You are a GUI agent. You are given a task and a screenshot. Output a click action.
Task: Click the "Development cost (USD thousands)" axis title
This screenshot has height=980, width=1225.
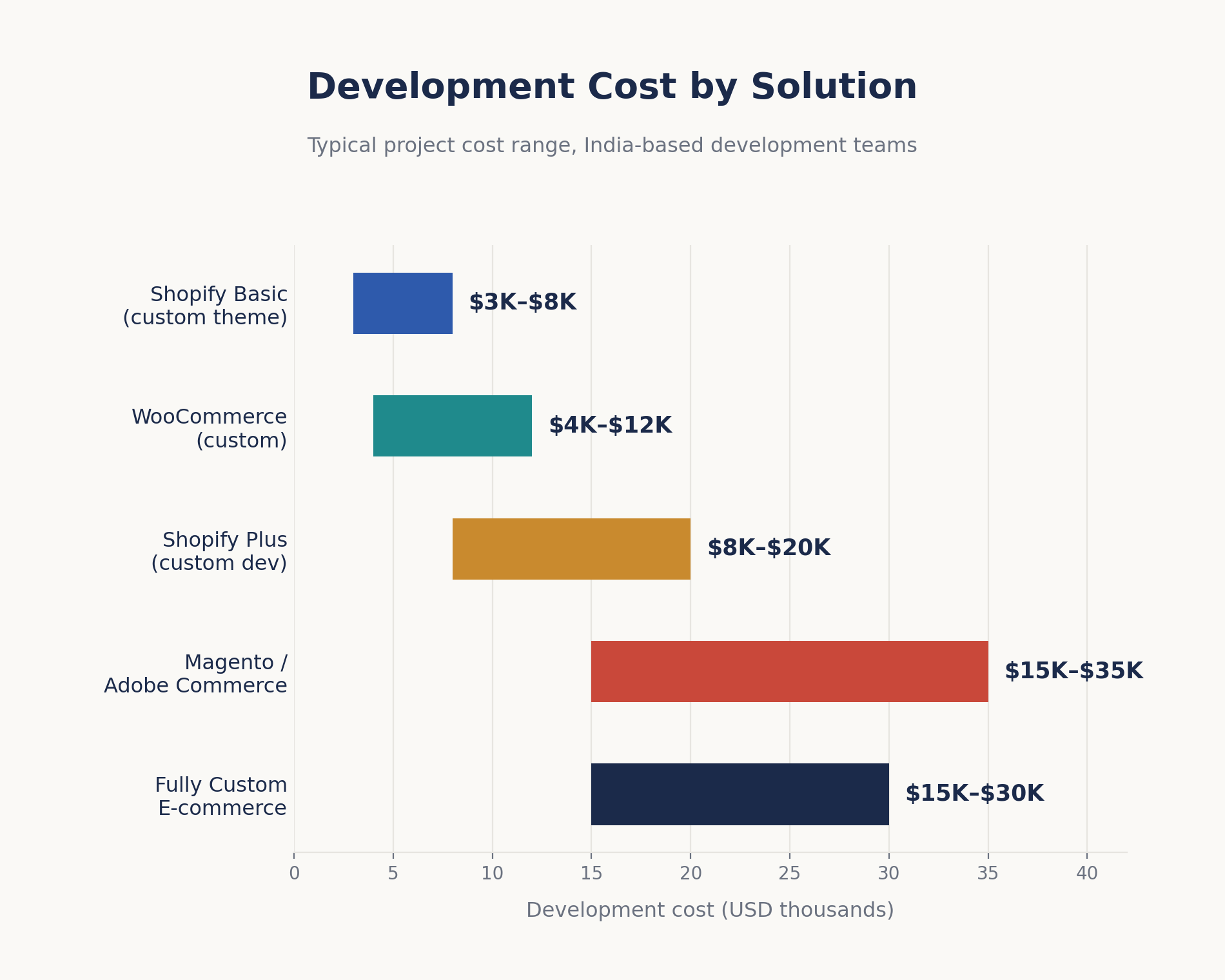(710, 910)
